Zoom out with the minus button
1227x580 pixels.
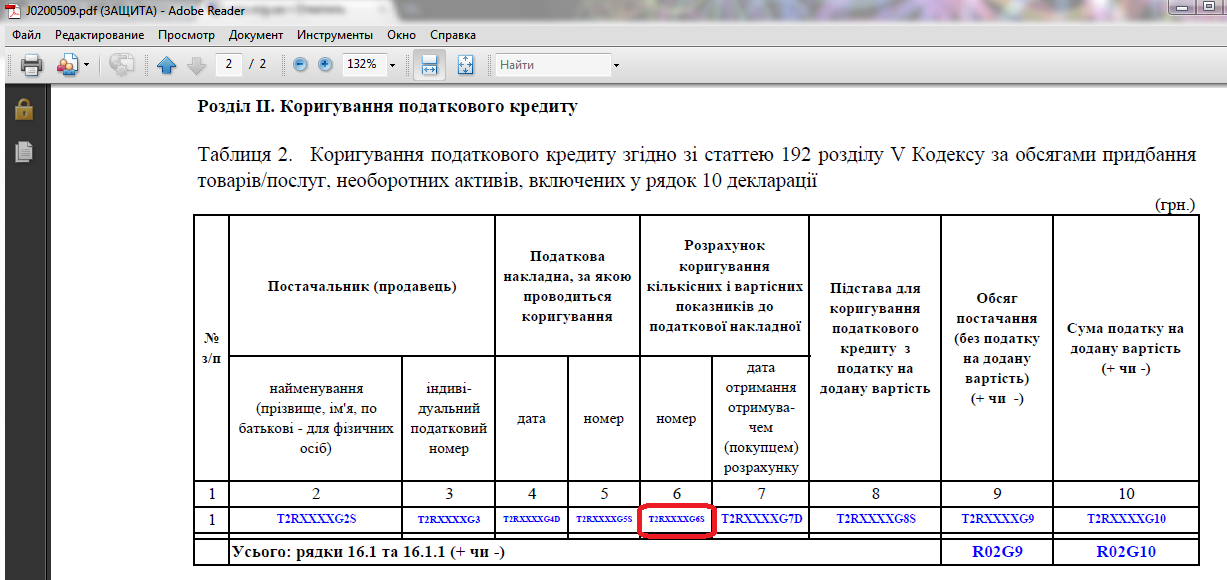[x=300, y=64]
